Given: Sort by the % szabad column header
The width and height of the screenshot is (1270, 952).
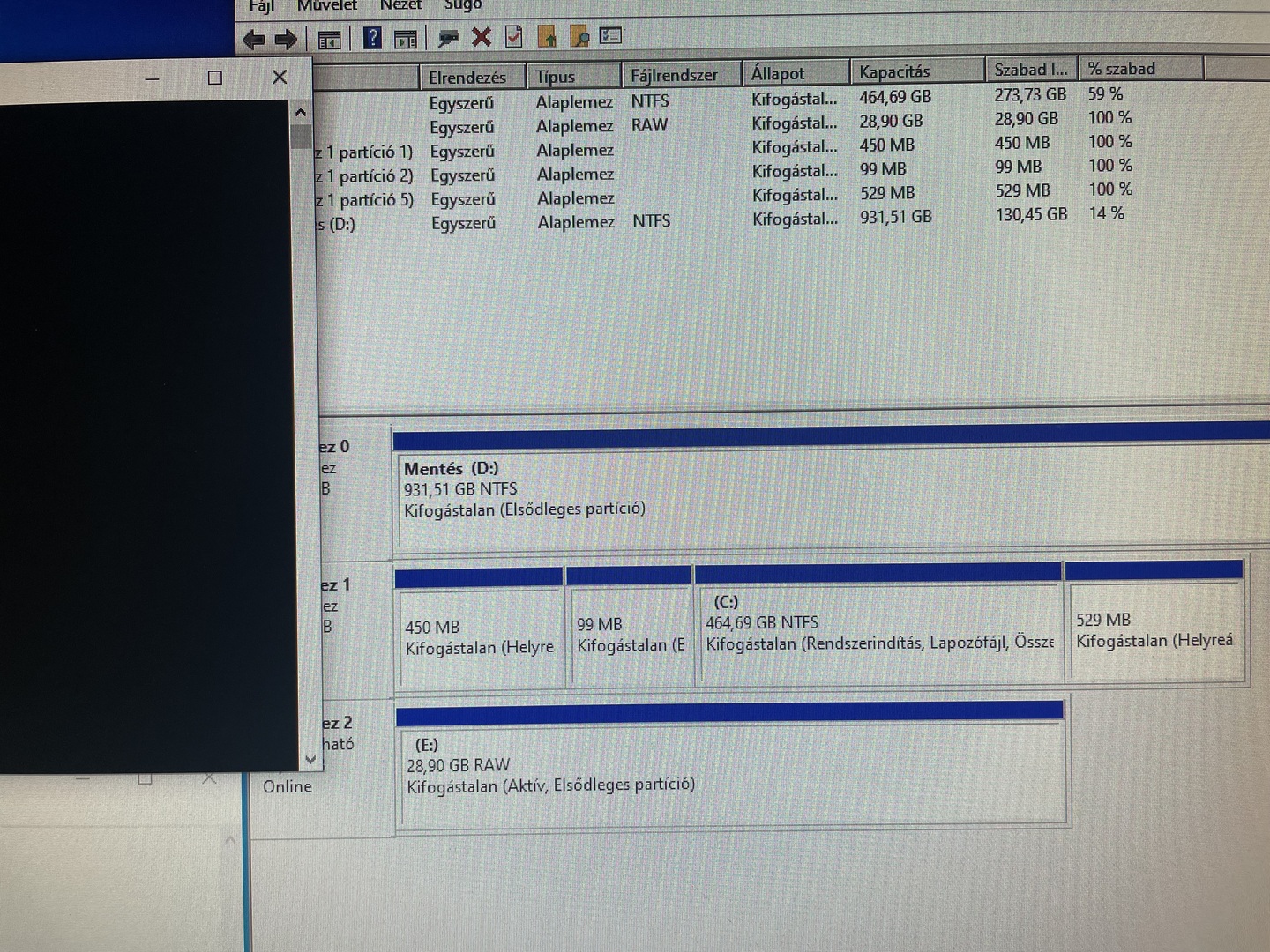Looking at the screenshot, I should pos(1140,69).
